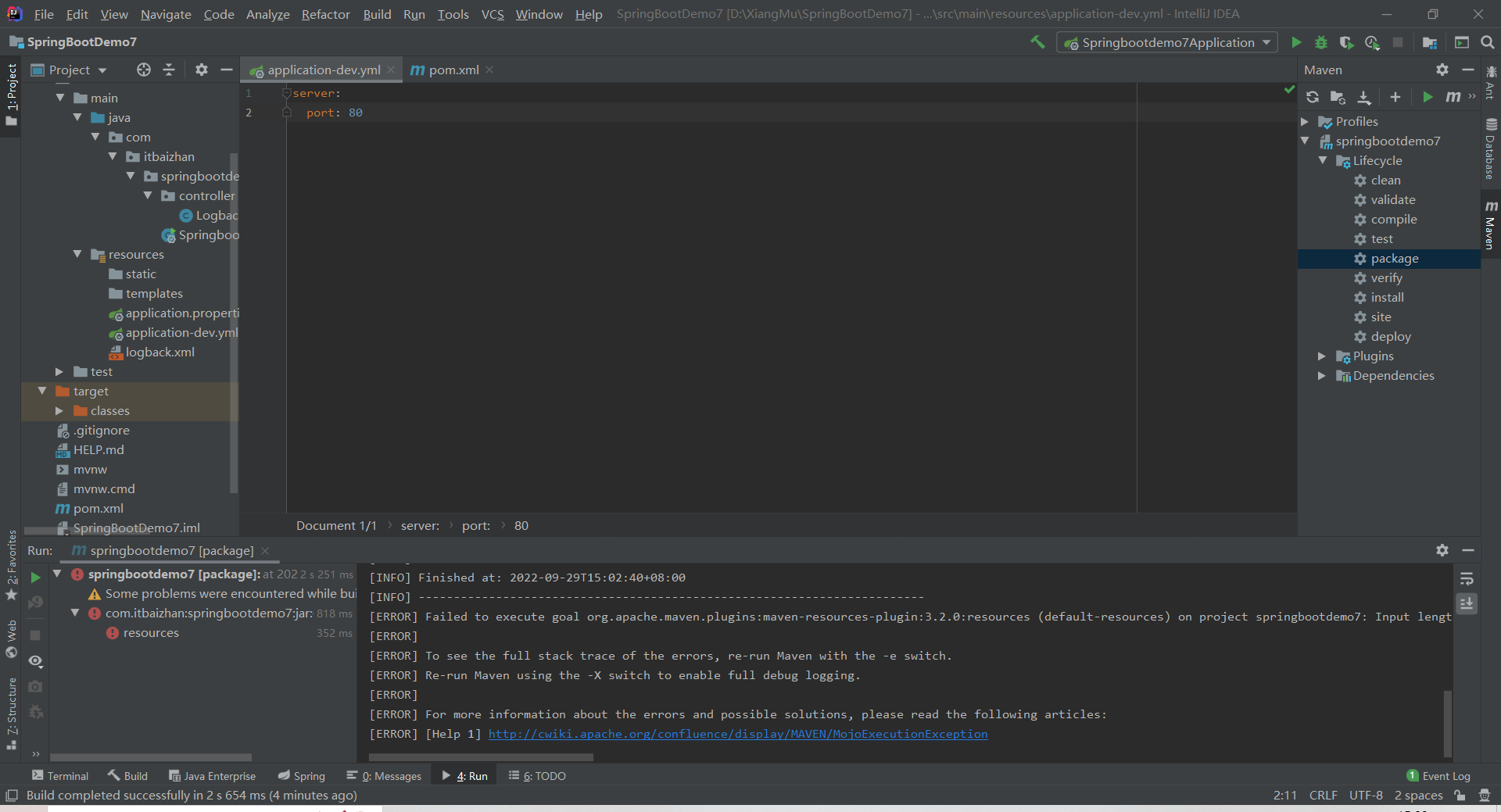Toggle soft-wrap in console output
Viewport: 1501px width, 812px height.
(1467, 579)
